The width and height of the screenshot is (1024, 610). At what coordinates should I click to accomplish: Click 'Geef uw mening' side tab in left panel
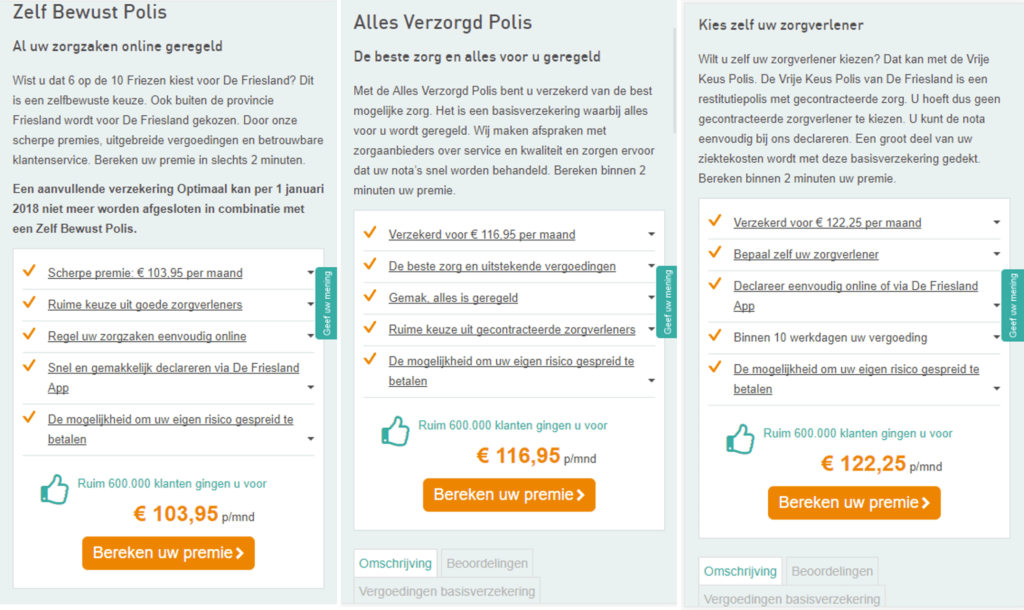tap(324, 303)
